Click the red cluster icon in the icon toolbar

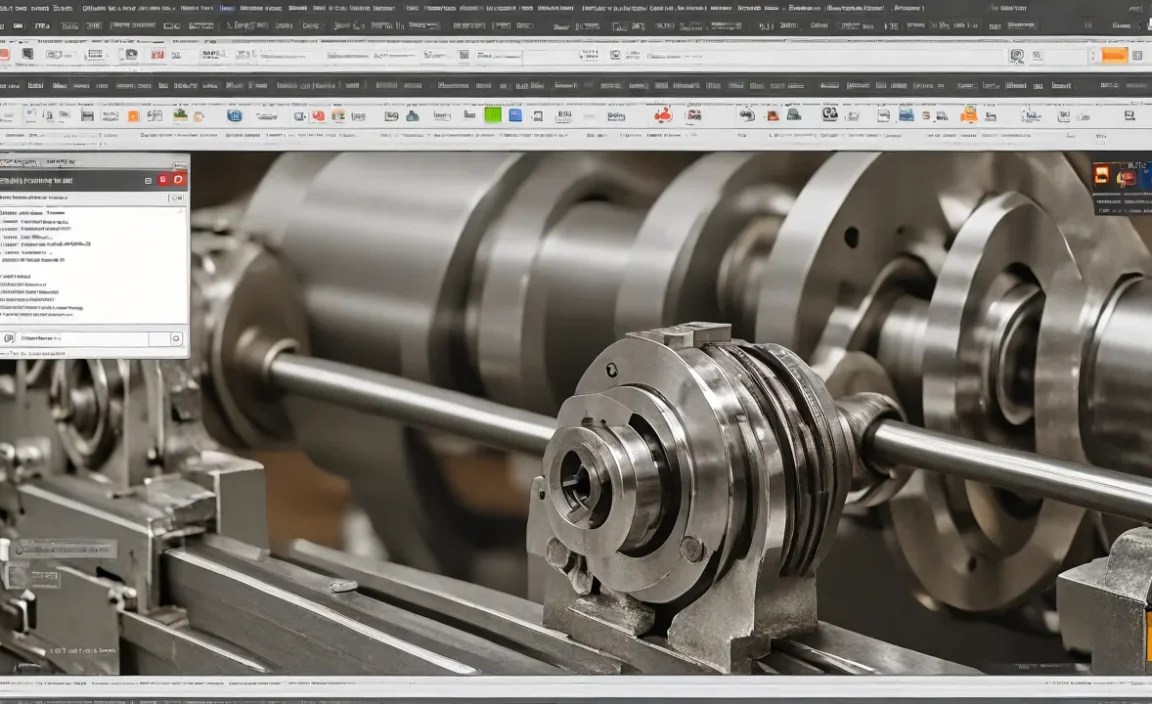pyautogui.click(x=663, y=115)
